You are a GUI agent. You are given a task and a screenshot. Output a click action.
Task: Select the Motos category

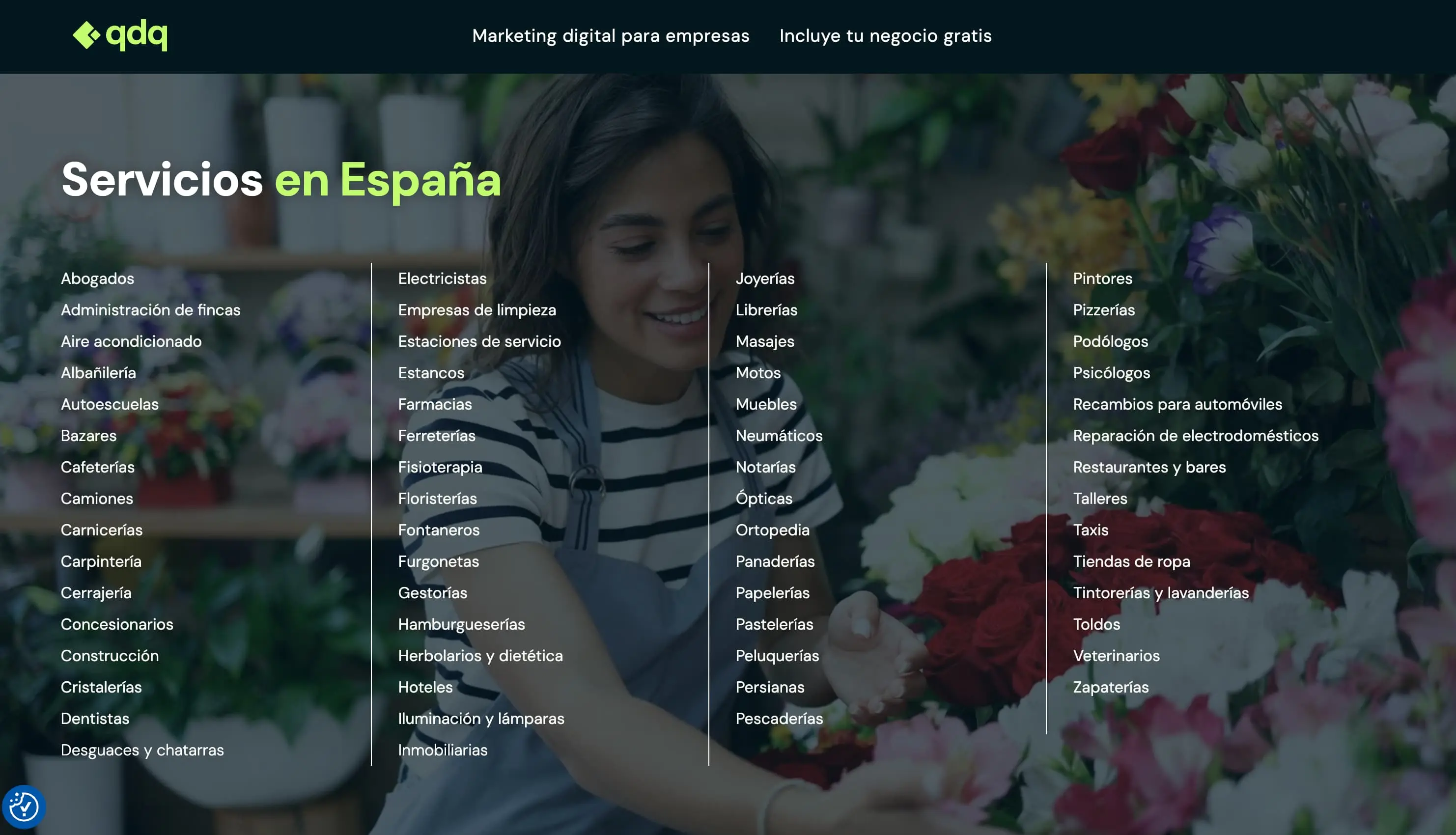click(x=758, y=373)
